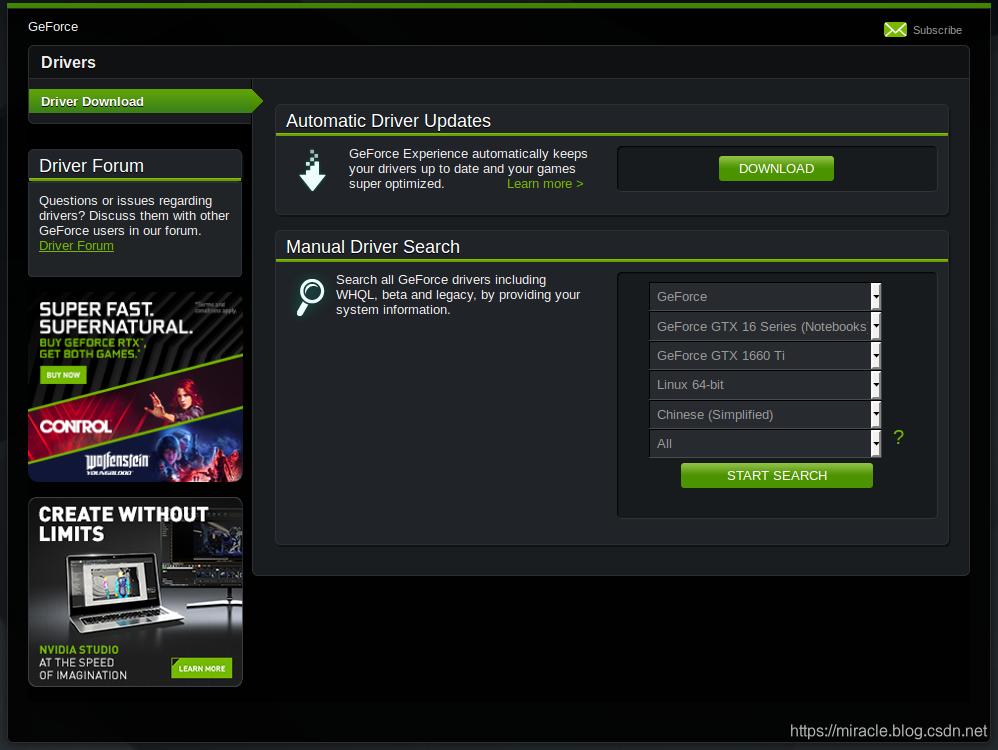Click the Learn more link
998x750 pixels.
tap(545, 184)
